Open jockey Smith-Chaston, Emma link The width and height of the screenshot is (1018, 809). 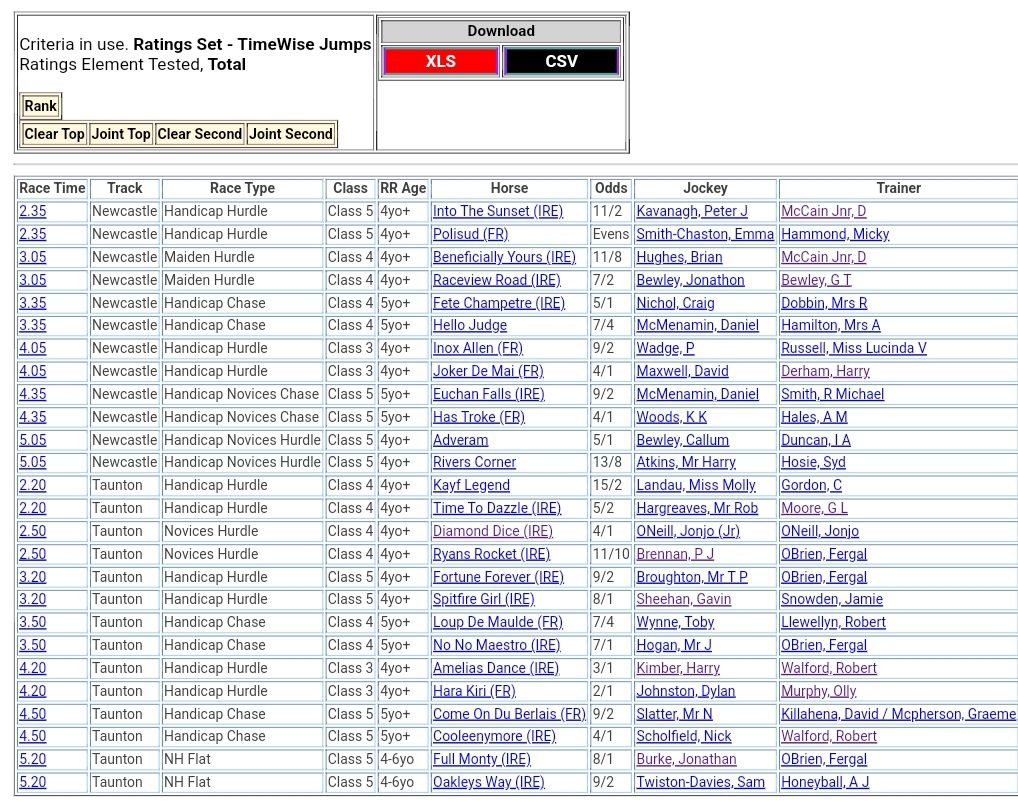(x=704, y=234)
